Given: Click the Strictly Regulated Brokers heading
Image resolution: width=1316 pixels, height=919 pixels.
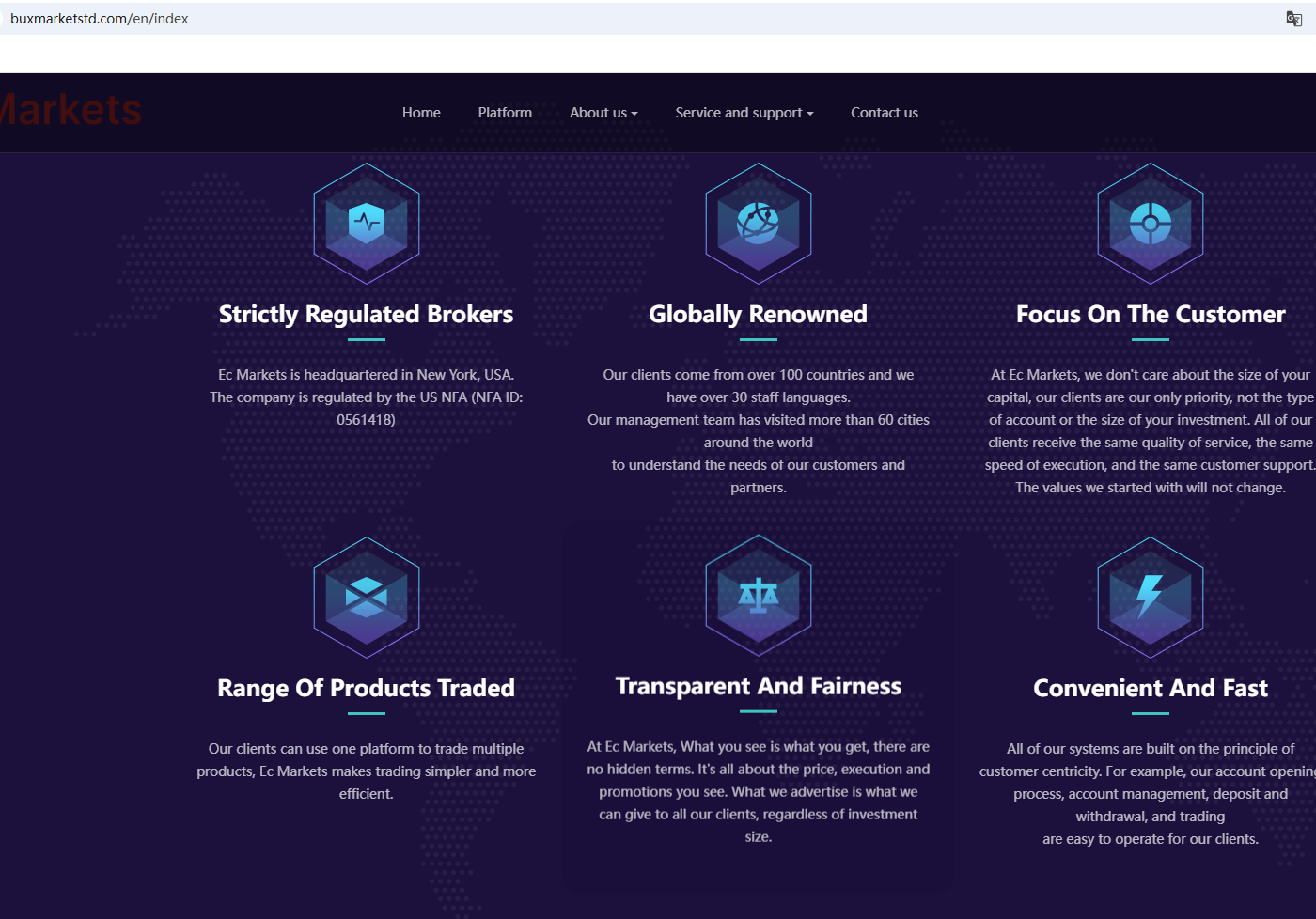Looking at the screenshot, I should pos(367,314).
